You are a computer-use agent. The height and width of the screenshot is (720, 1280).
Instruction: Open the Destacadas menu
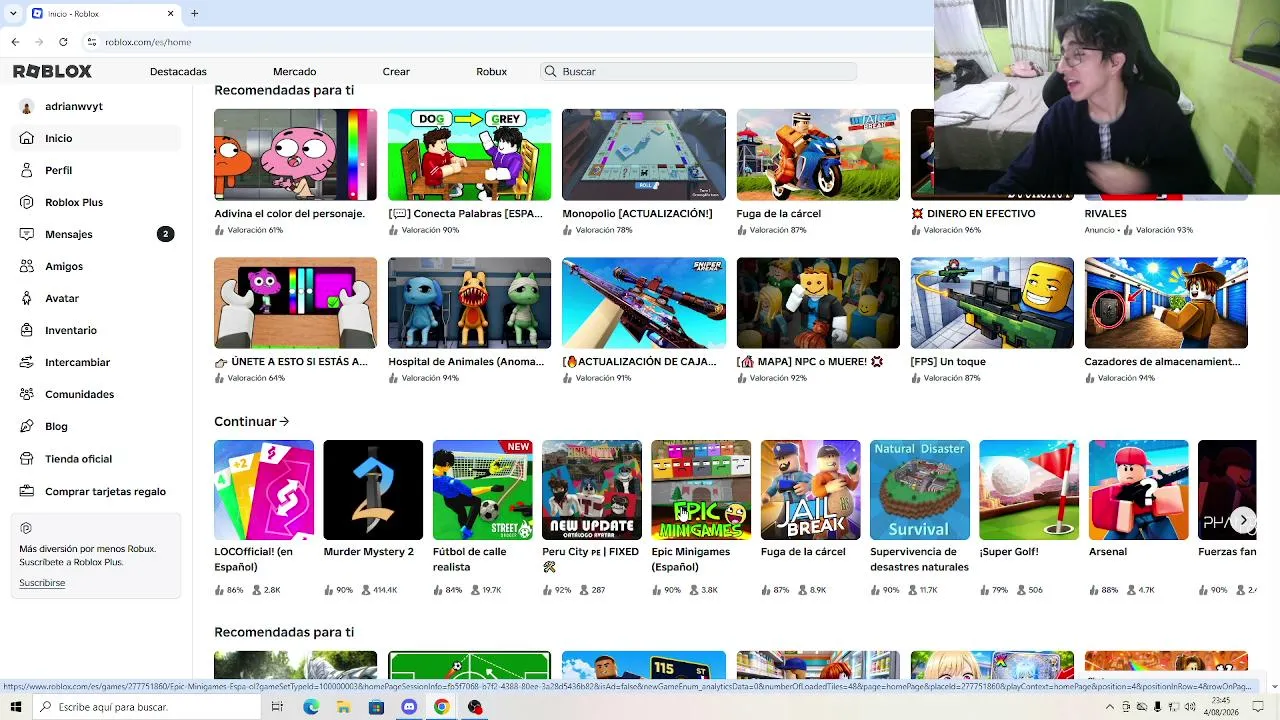(x=178, y=72)
